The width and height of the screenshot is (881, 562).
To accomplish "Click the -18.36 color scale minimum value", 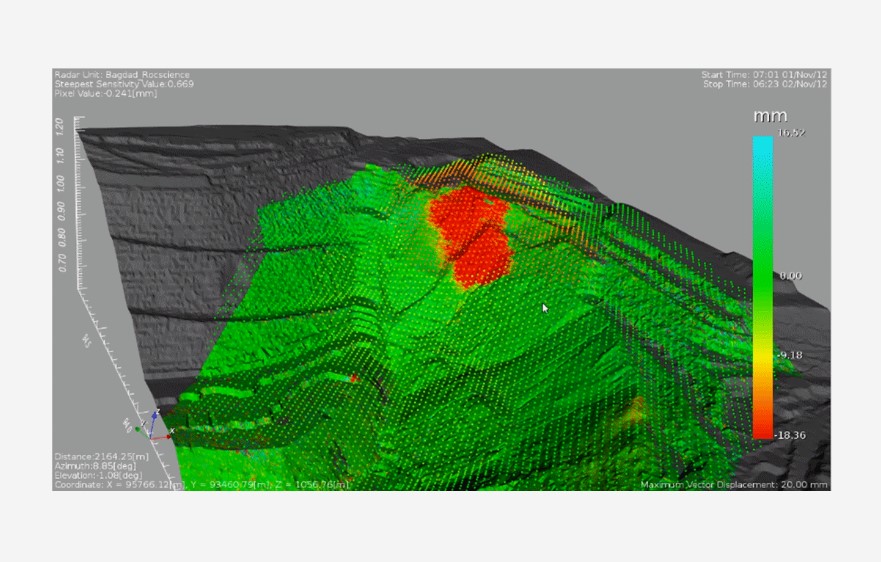I will pyautogui.click(x=790, y=435).
